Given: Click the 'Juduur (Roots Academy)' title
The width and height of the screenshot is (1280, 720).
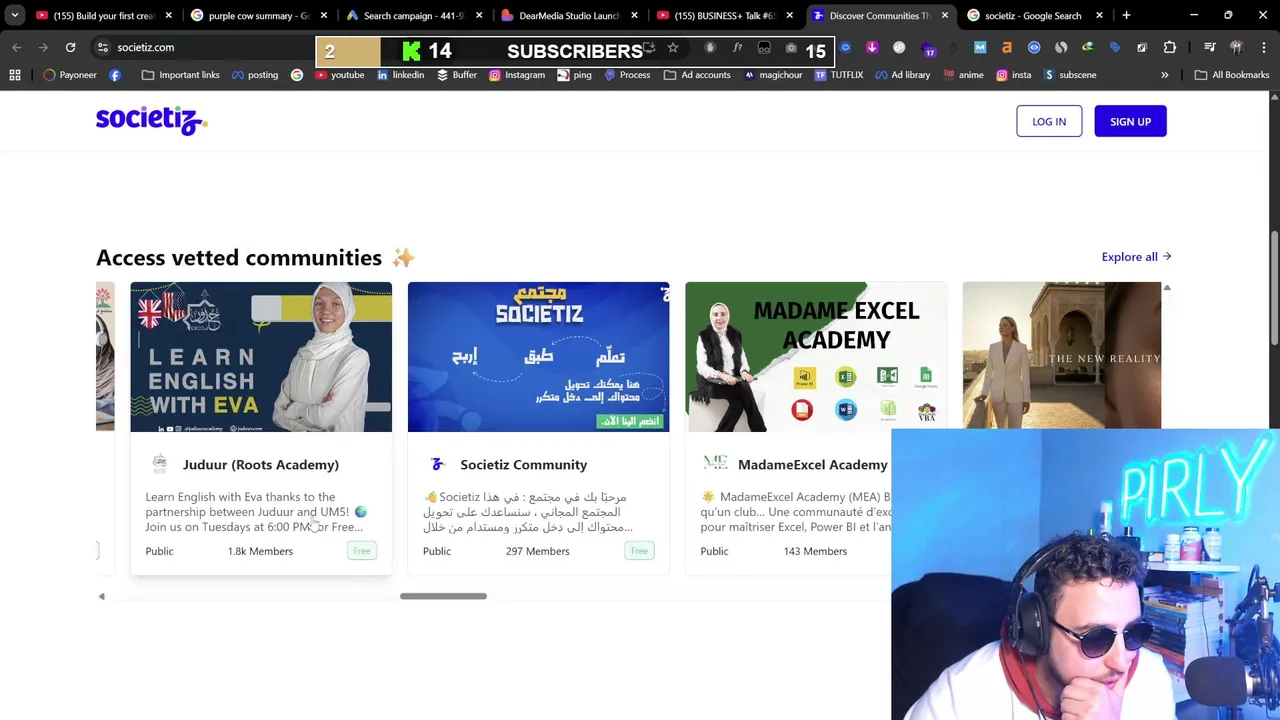Looking at the screenshot, I should pos(261,464).
